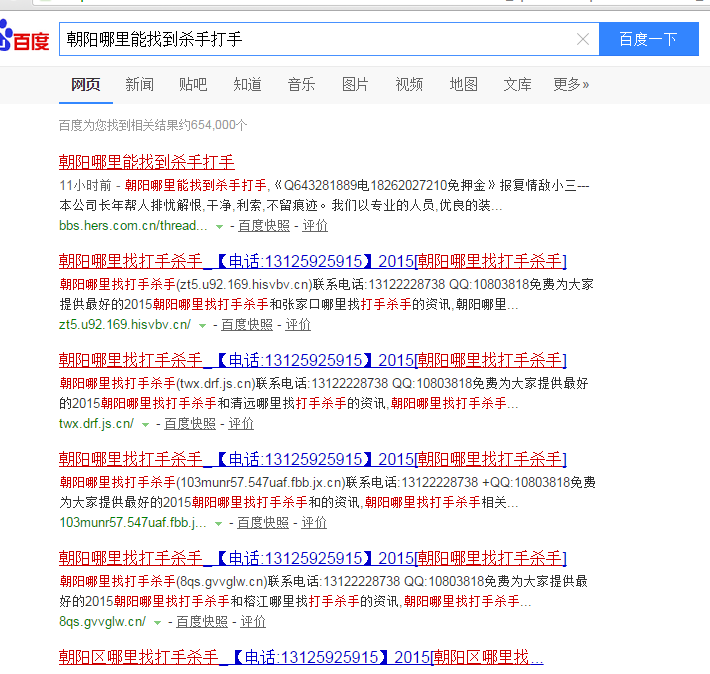Open result title above 8qs.gvvglw.cn snippet
710x674 pixels.
tap(312, 558)
